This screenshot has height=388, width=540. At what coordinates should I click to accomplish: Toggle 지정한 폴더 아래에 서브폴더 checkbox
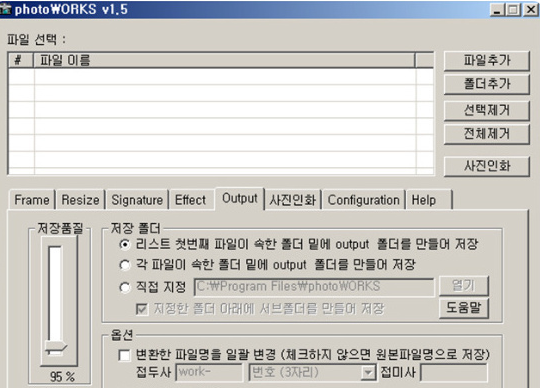[142, 309]
